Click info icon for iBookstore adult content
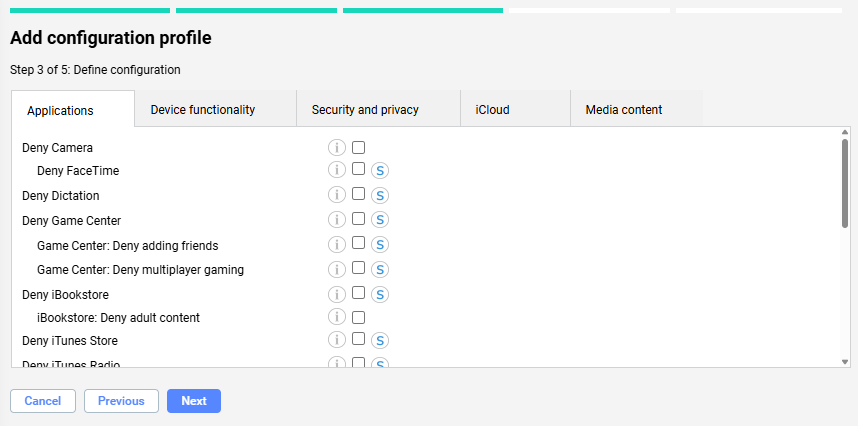 coord(337,318)
